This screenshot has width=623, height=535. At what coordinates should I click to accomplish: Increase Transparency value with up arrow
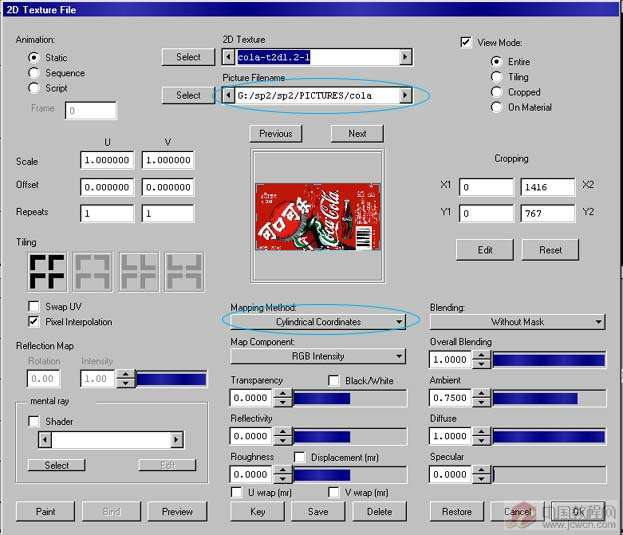[x=282, y=394]
